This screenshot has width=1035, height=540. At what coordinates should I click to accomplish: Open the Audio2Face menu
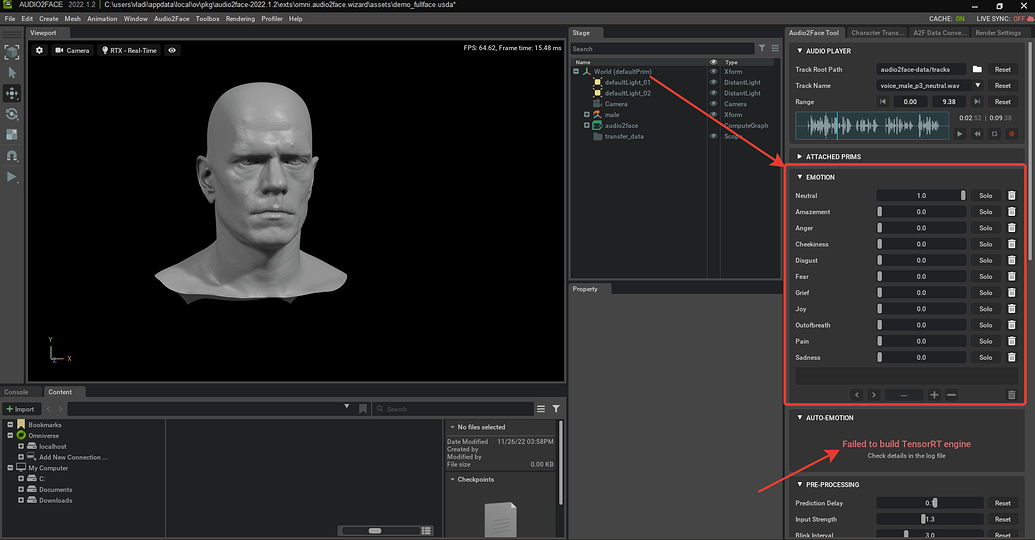(x=171, y=19)
